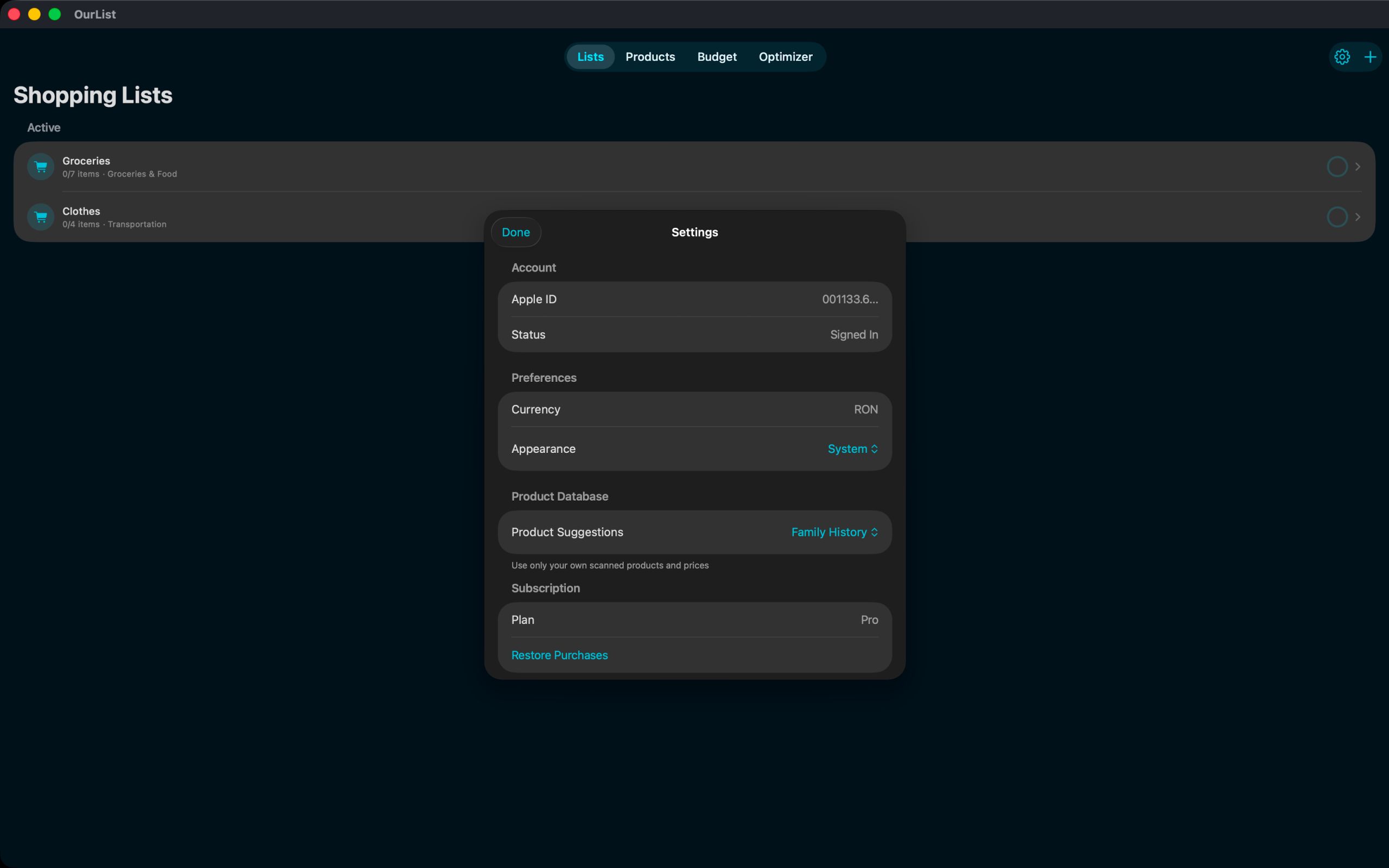Select the Currency row showing RON
Viewport: 1389px width, 868px height.
click(694, 409)
